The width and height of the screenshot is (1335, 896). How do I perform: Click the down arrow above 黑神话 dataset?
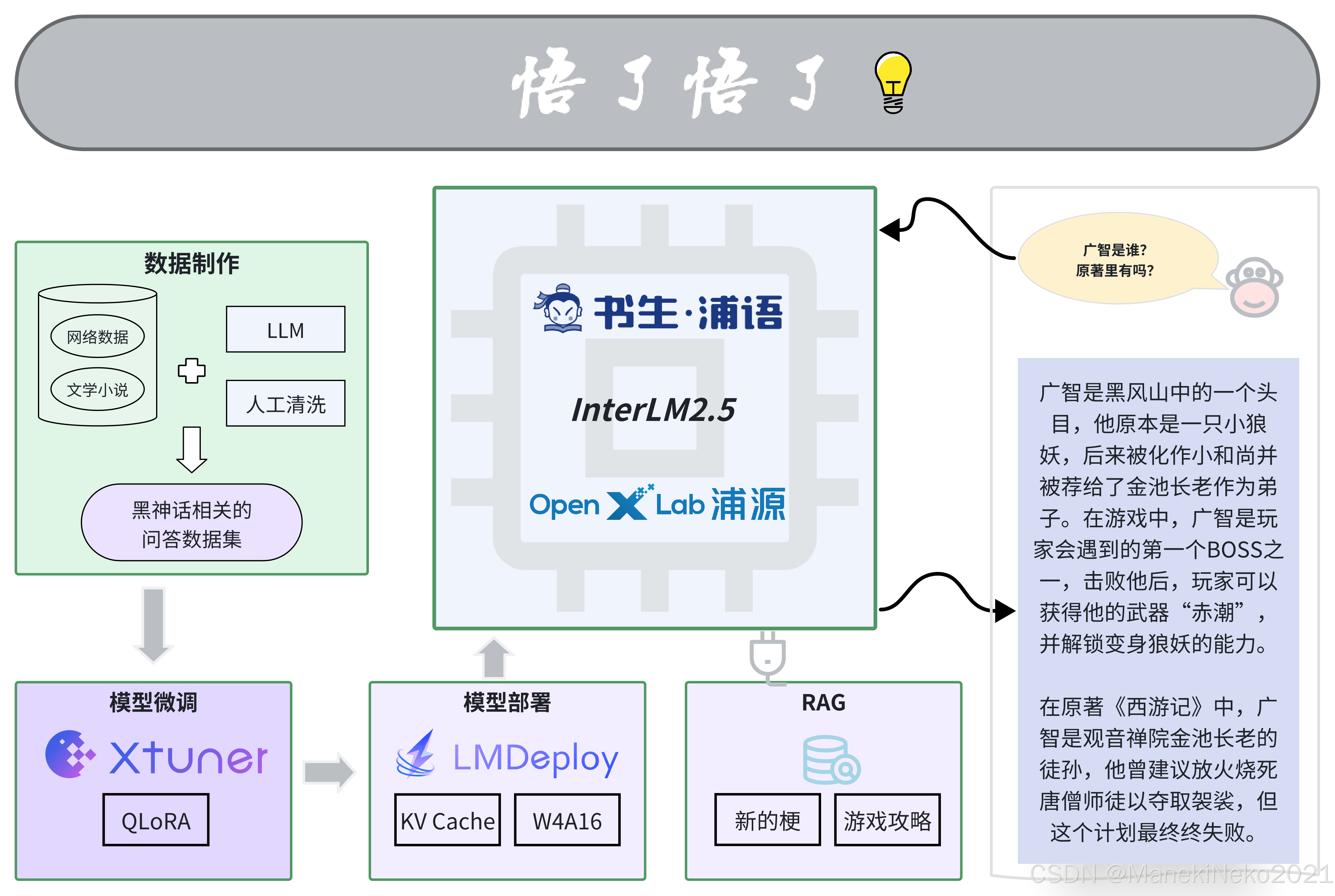point(192,449)
